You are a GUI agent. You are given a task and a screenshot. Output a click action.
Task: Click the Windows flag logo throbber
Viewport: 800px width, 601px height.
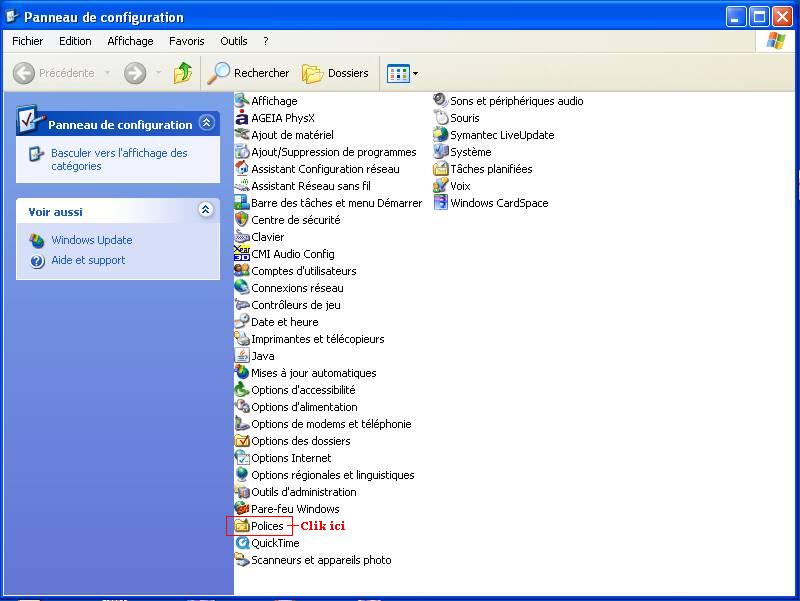pyautogui.click(x=776, y=41)
